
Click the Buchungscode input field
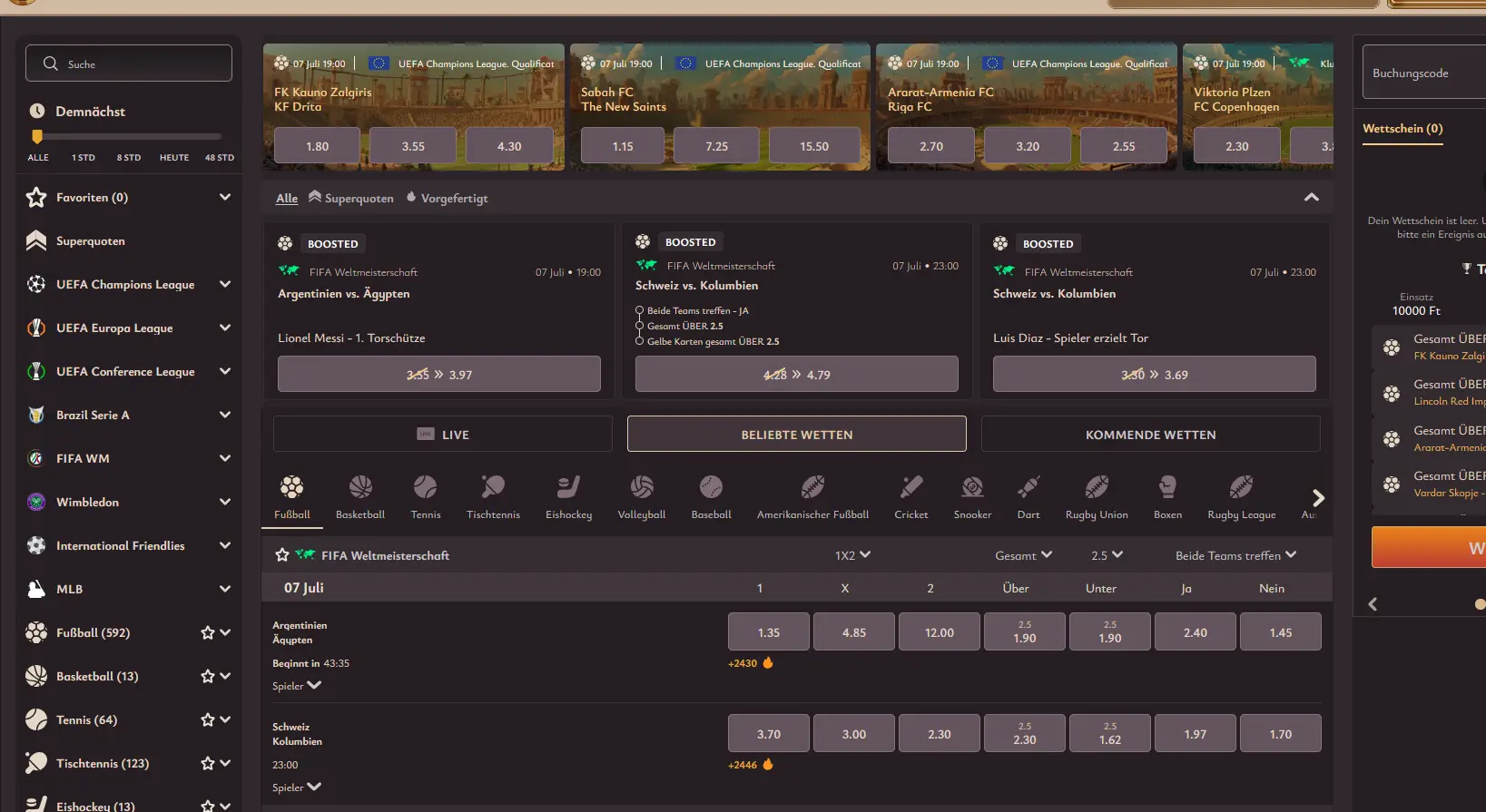[x=1424, y=73]
